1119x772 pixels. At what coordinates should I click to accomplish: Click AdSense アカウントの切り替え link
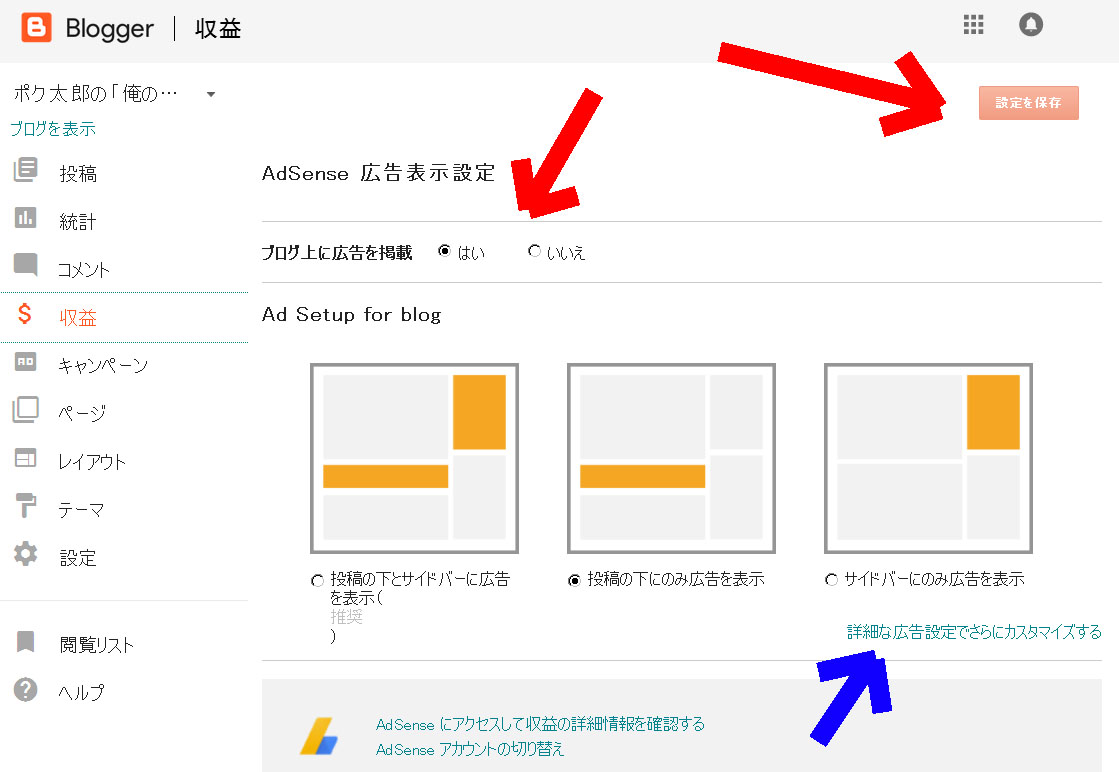[470, 749]
